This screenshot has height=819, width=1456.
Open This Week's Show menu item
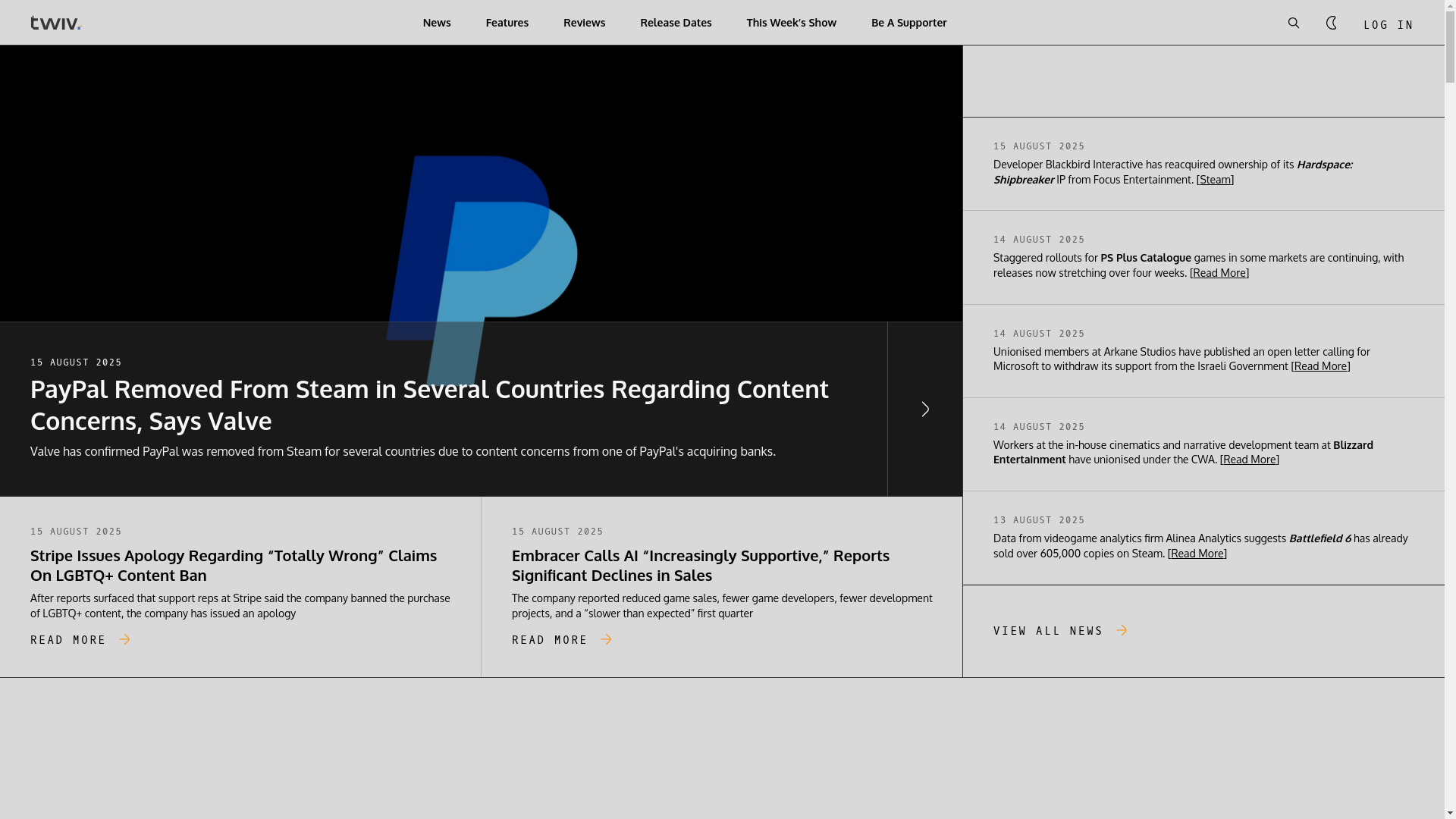point(792,23)
